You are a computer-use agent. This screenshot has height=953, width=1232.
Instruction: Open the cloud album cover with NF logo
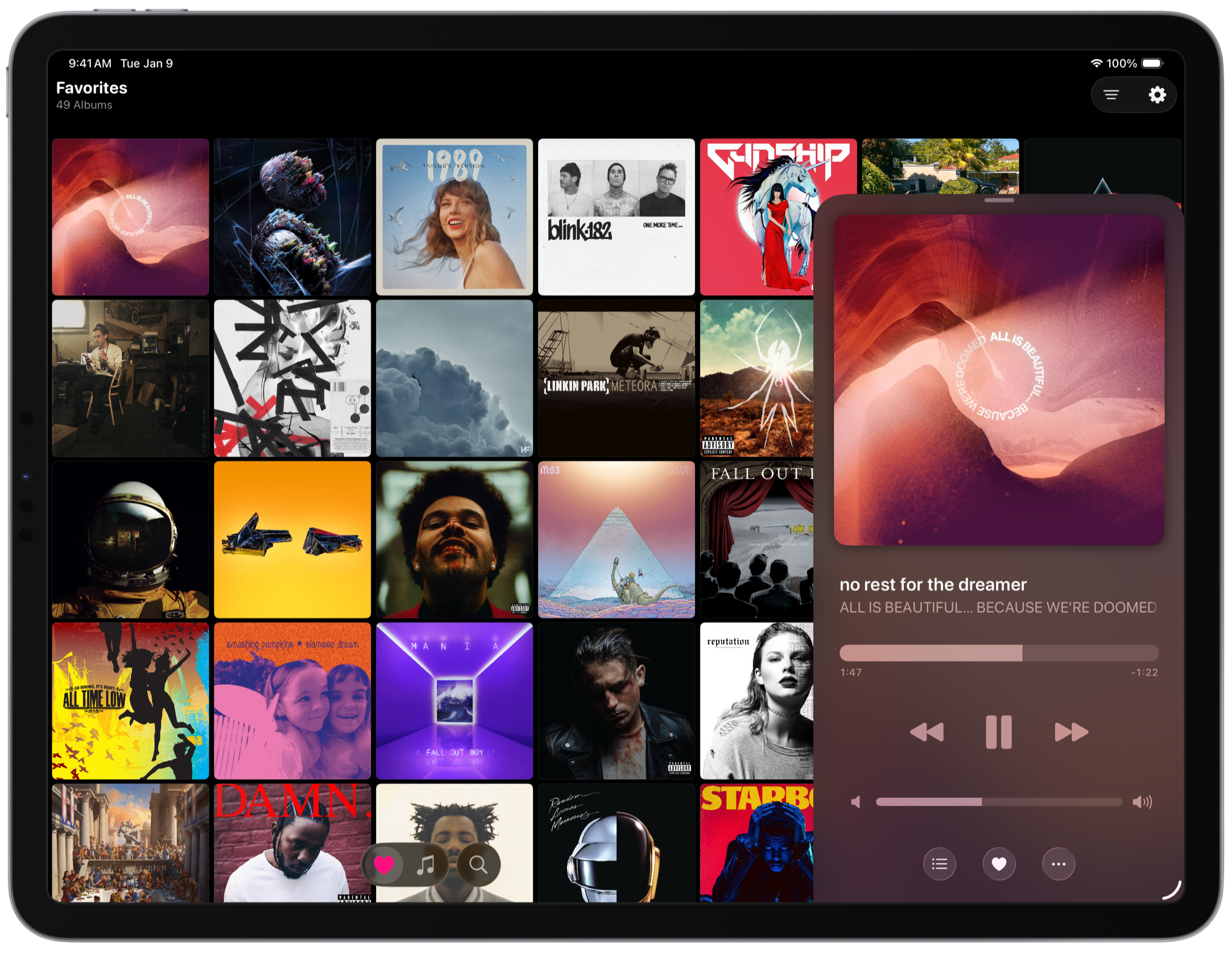point(454,378)
